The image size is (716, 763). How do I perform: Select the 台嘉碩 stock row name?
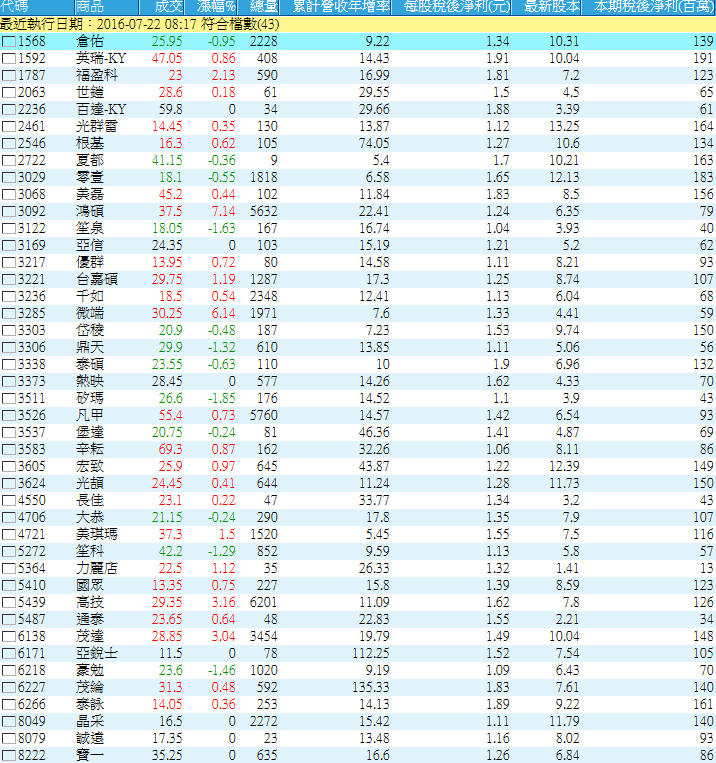(97, 280)
